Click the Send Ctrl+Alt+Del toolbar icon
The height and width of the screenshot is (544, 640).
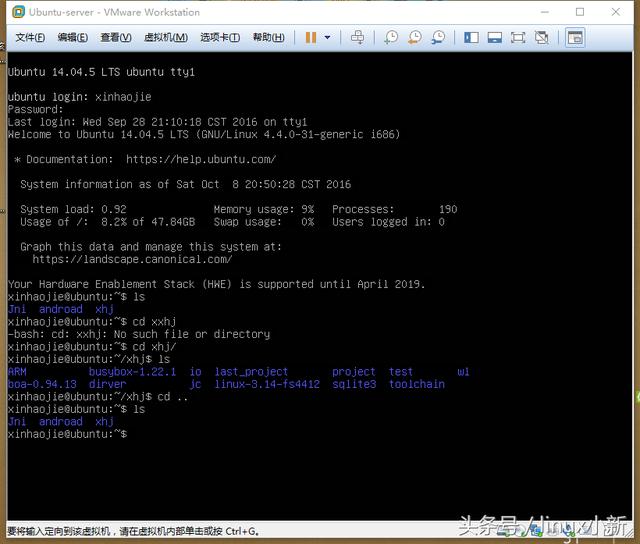point(358,37)
